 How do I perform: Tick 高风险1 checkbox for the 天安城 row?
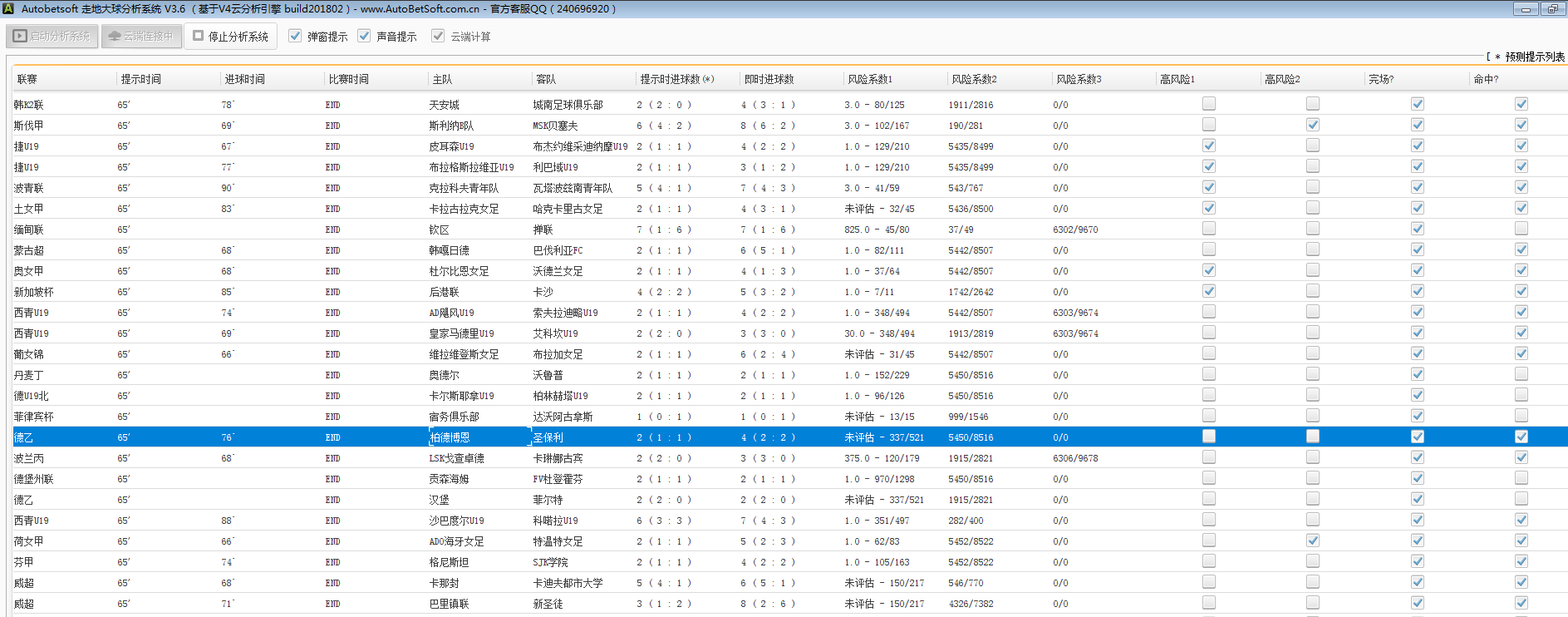[x=1208, y=104]
